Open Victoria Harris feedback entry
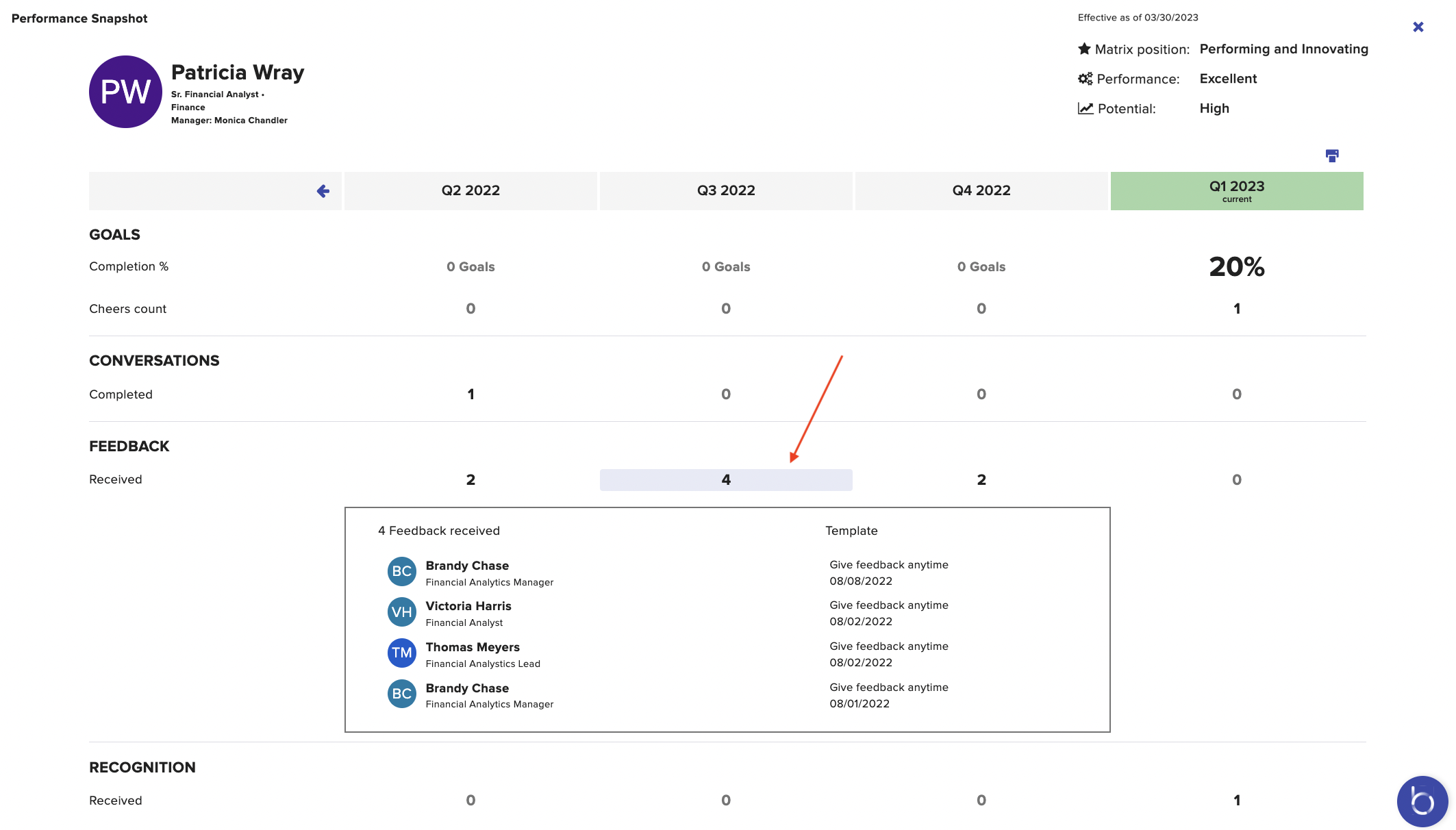The height and width of the screenshot is (830, 1456). click(x=468, y=606)
